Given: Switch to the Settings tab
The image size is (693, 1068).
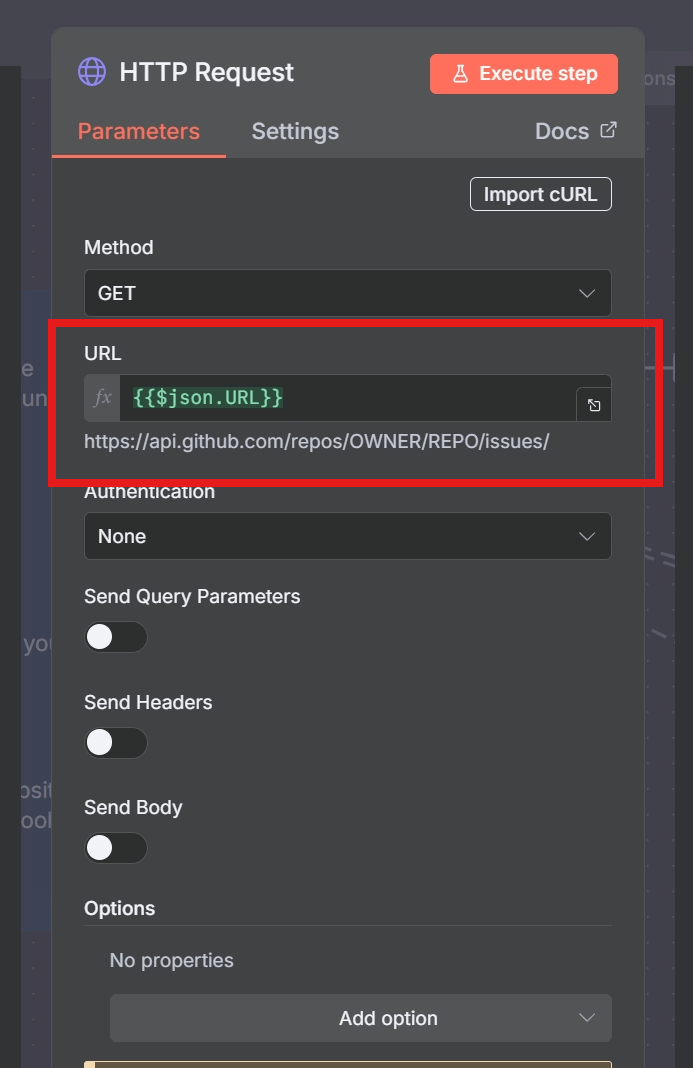Looking at the screenshot, I should 294,131.
